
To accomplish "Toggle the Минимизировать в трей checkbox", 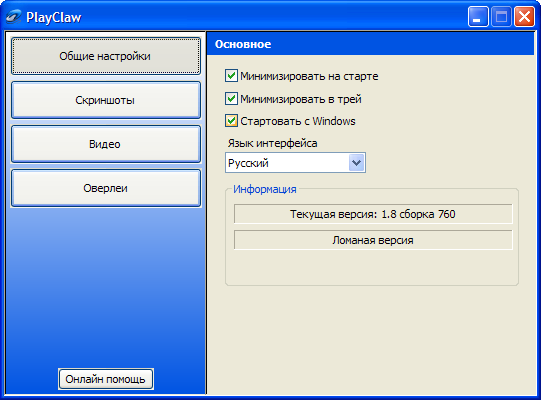I will (x=231, y=99).
